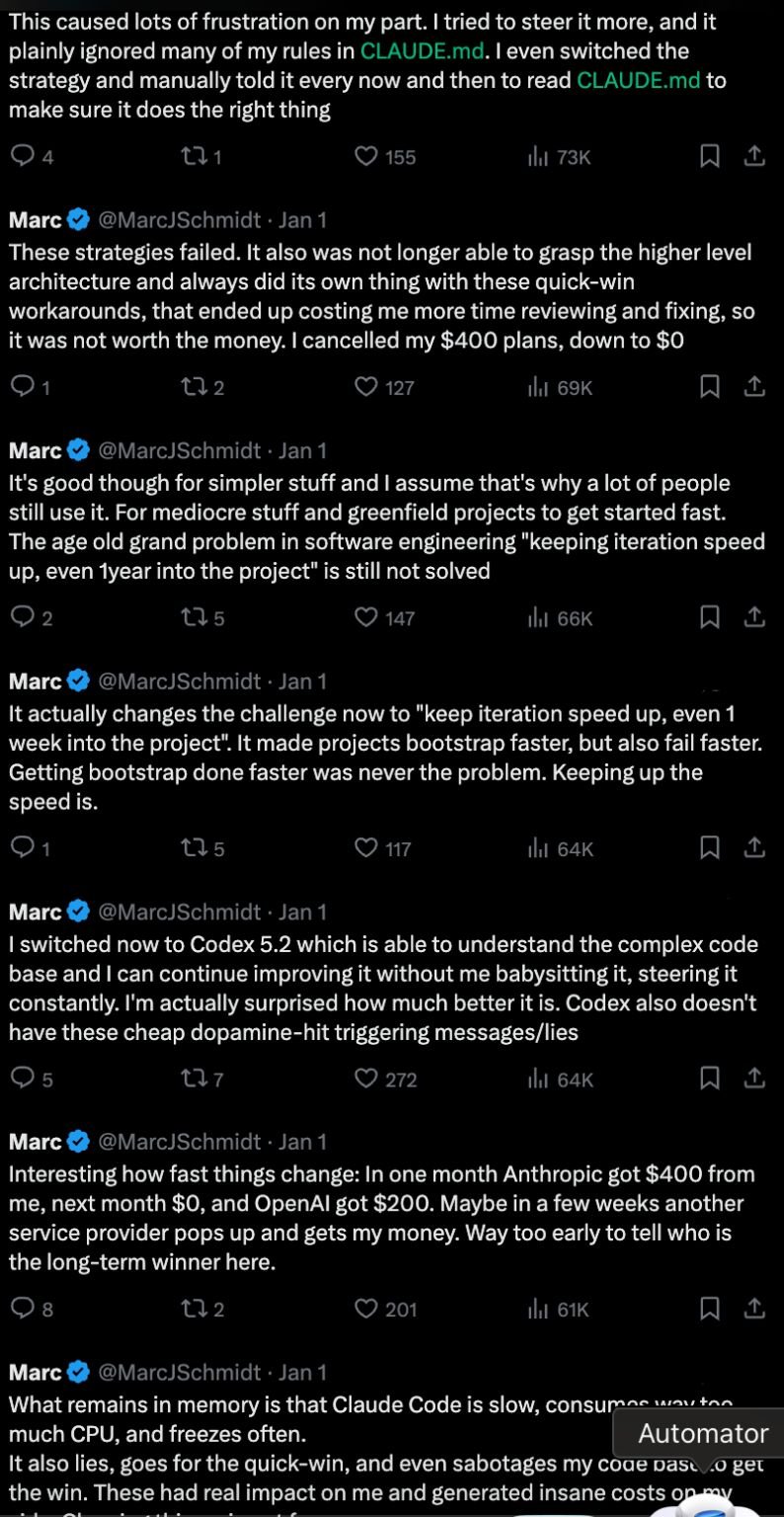Viewport: 784px width, 1517px height.
Task: Bookmark the tweet with 117 likes
Action: (709, 847)
